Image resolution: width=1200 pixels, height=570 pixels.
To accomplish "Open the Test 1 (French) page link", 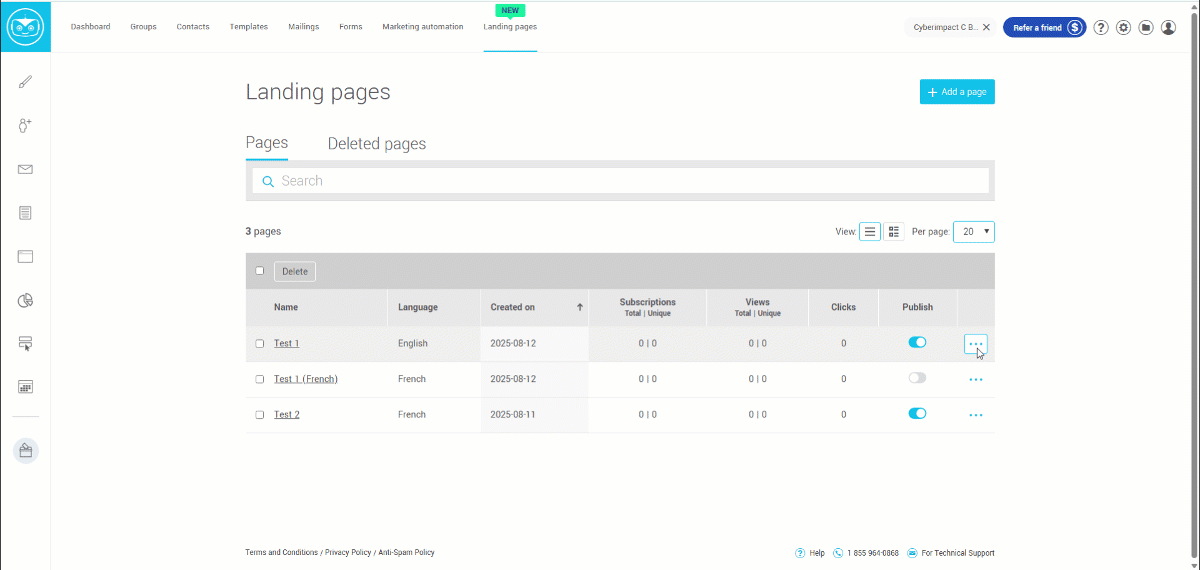I will click(305, 379).
